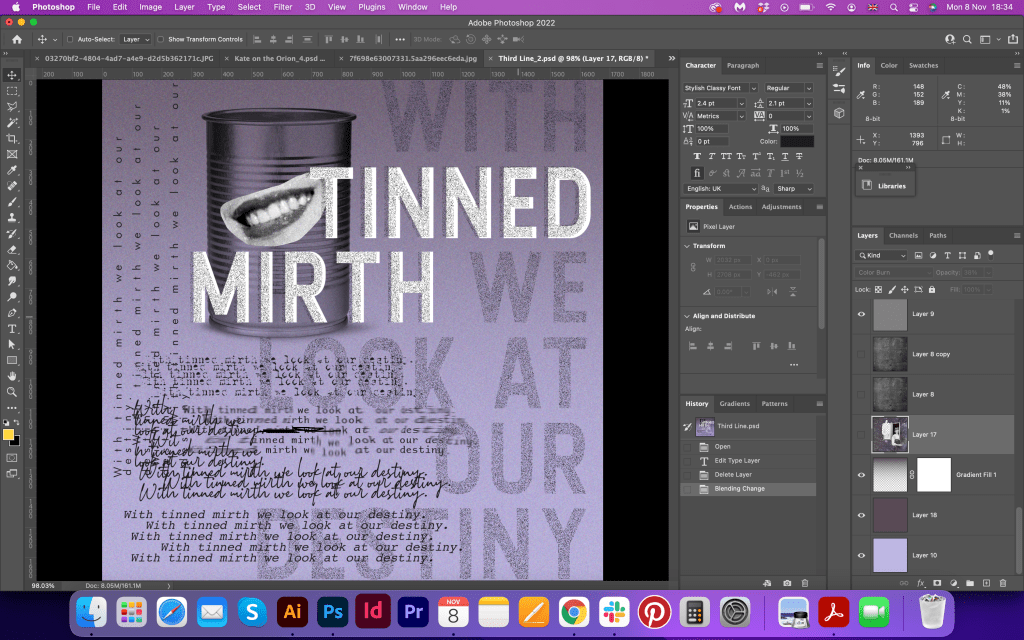Screen dimensions: 1024x640
Task: Enable the Auto-Select checkbox
Action: tap(69, 39)
